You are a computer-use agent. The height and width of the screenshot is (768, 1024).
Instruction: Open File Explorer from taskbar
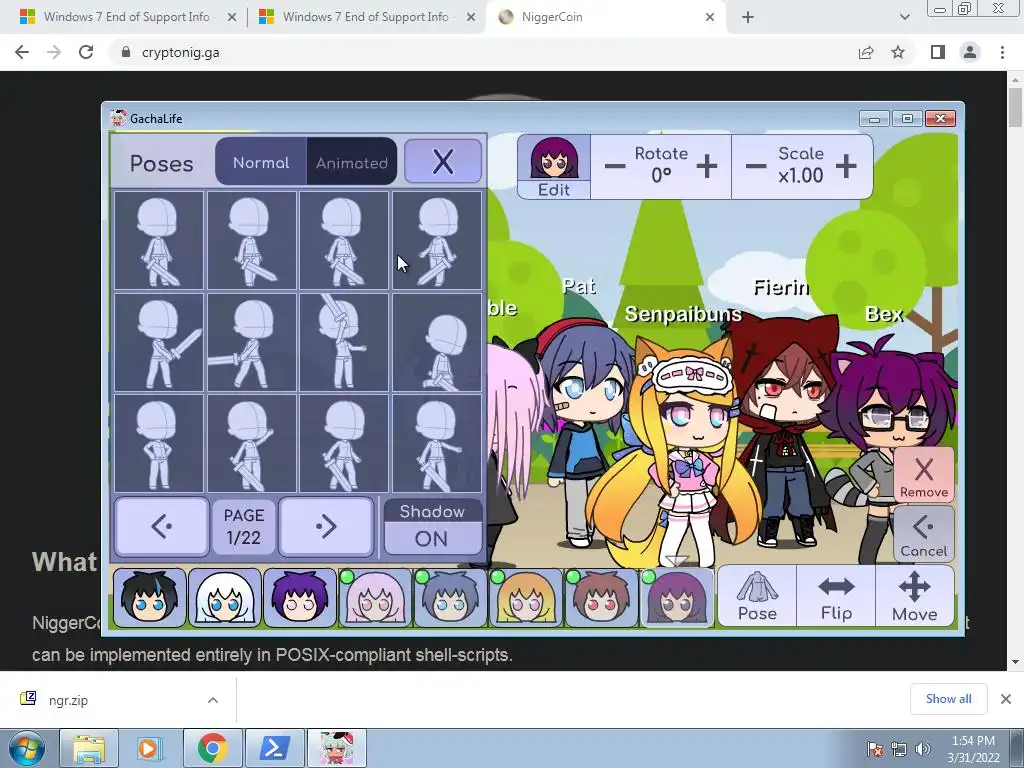point(89,748)
